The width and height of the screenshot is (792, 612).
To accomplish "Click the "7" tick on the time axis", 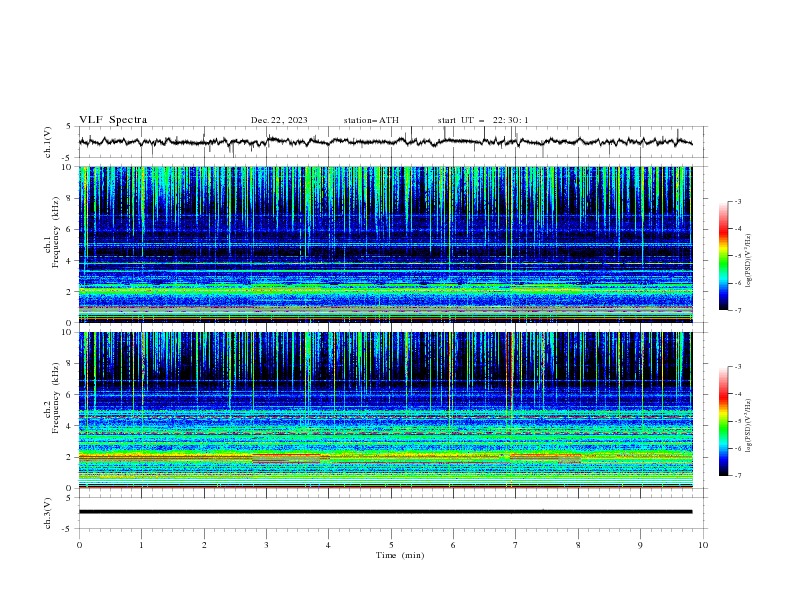I will pos(516,545).
